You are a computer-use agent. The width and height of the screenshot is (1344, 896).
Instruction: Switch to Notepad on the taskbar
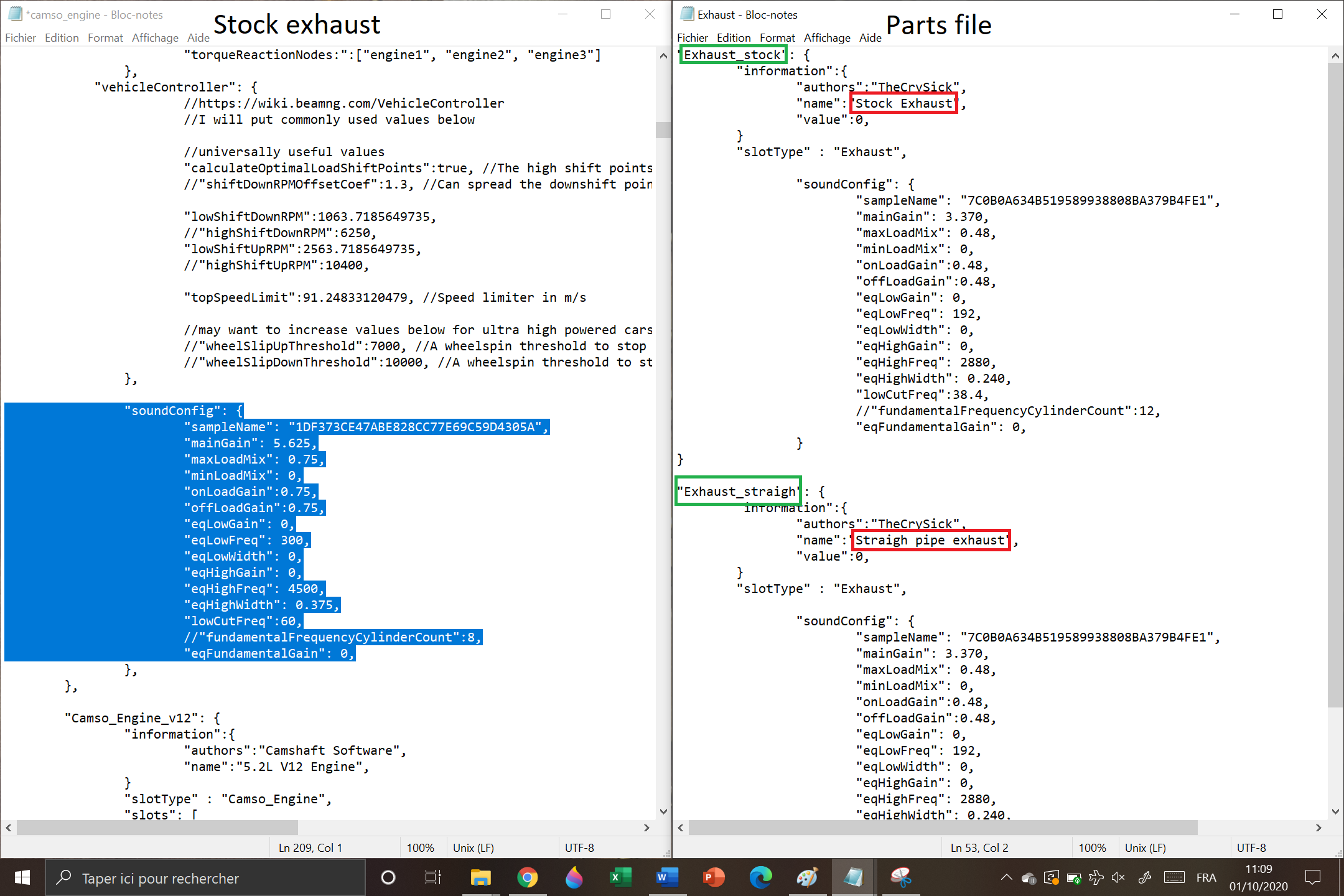pos(854,877)
